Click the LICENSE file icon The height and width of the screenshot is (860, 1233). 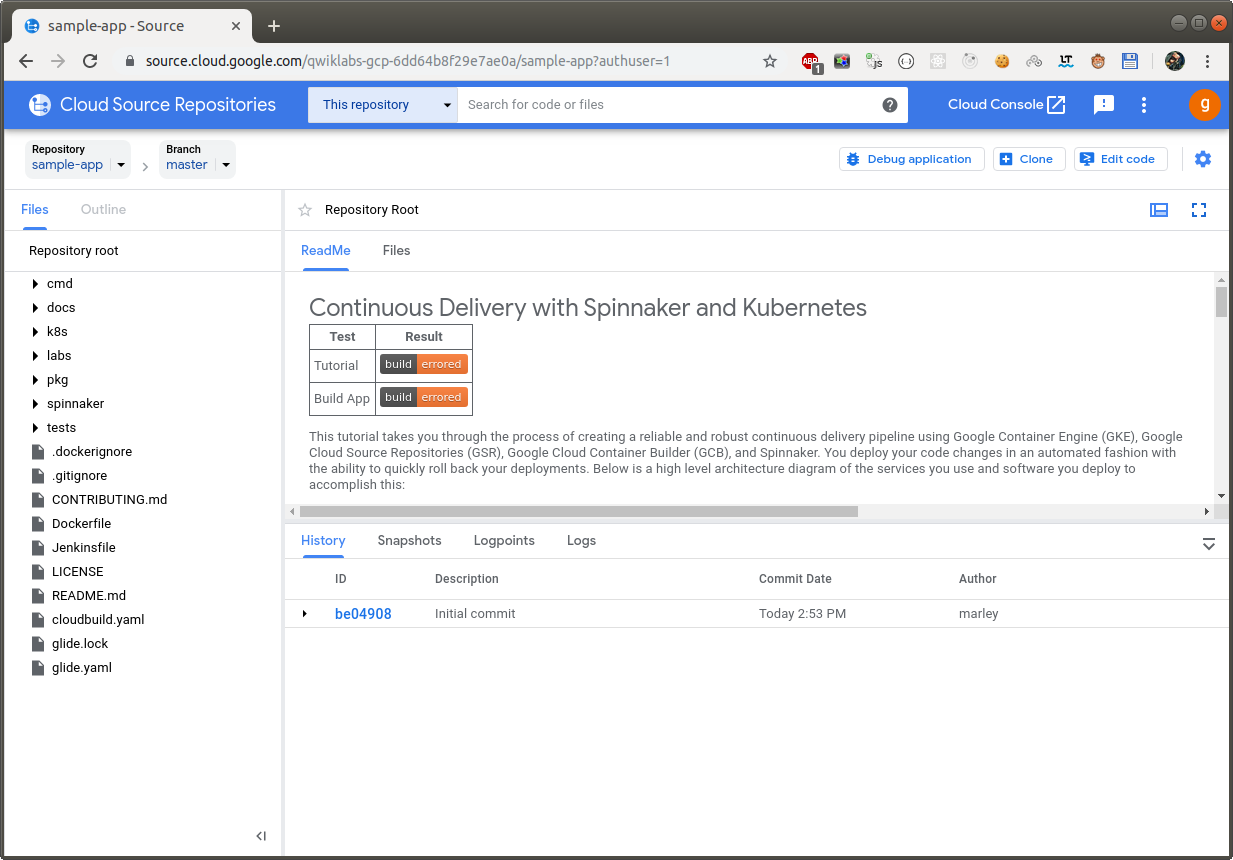coord(37,572)
